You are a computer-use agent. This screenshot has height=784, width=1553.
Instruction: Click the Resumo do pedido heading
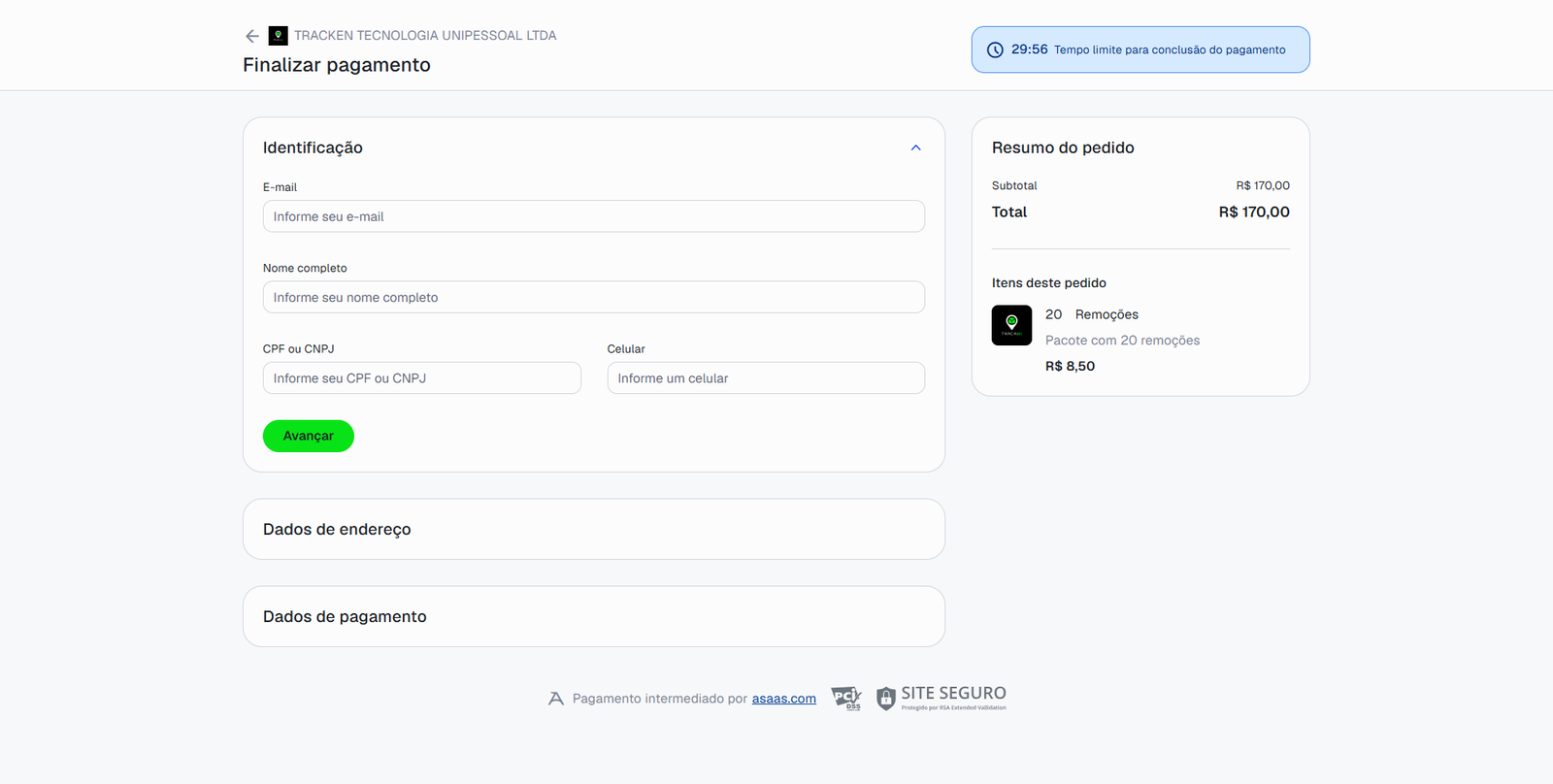pos(1063,147)
